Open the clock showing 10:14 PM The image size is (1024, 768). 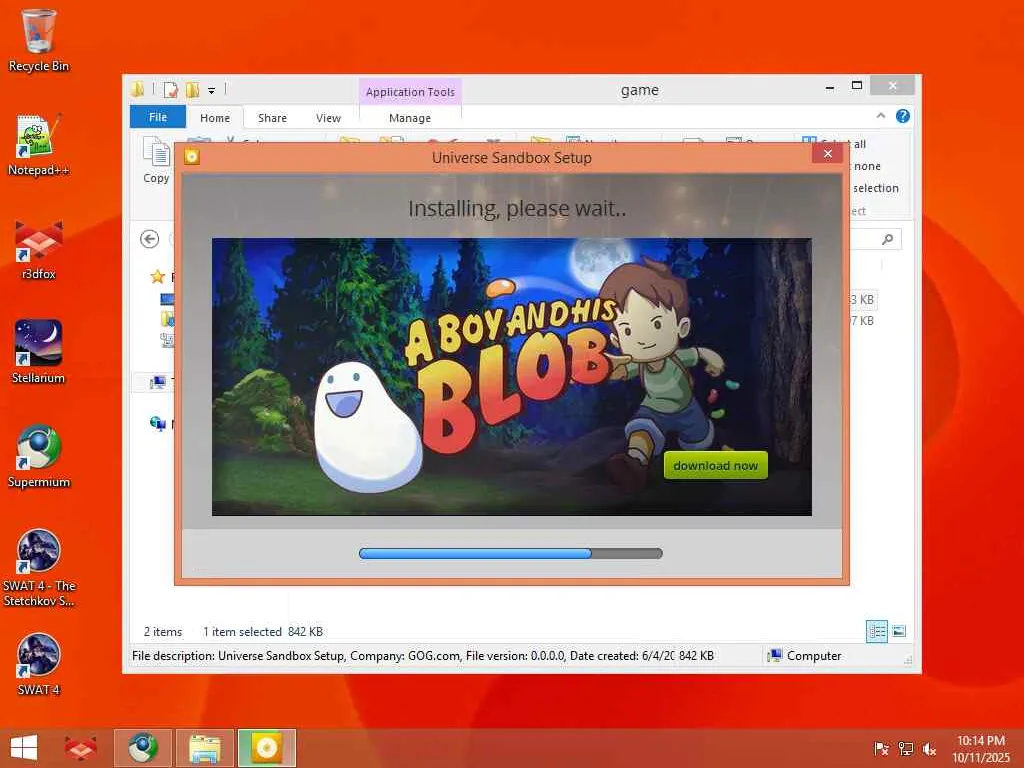981,749
